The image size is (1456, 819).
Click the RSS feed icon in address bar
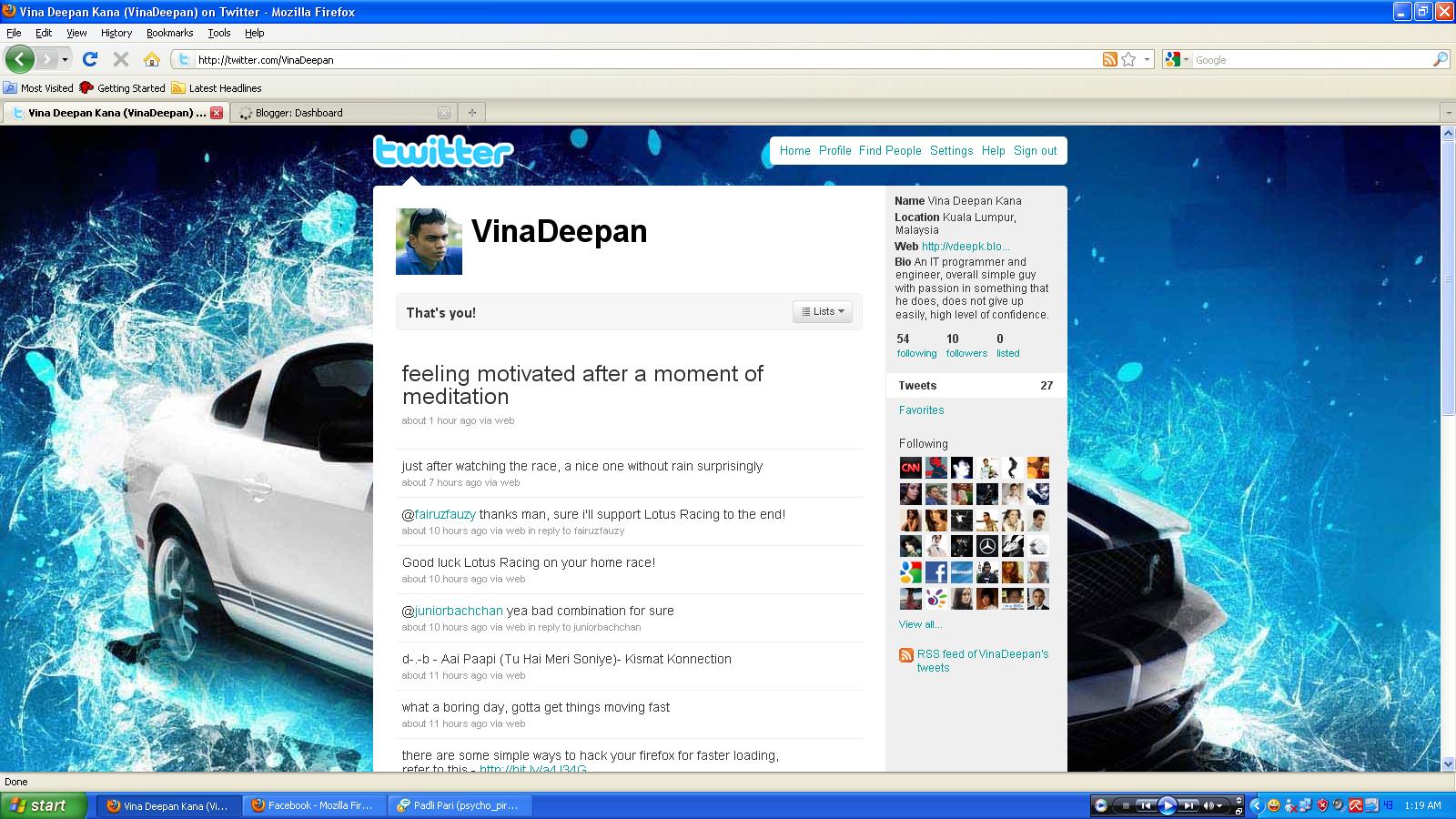click(x=1109, y=59)
